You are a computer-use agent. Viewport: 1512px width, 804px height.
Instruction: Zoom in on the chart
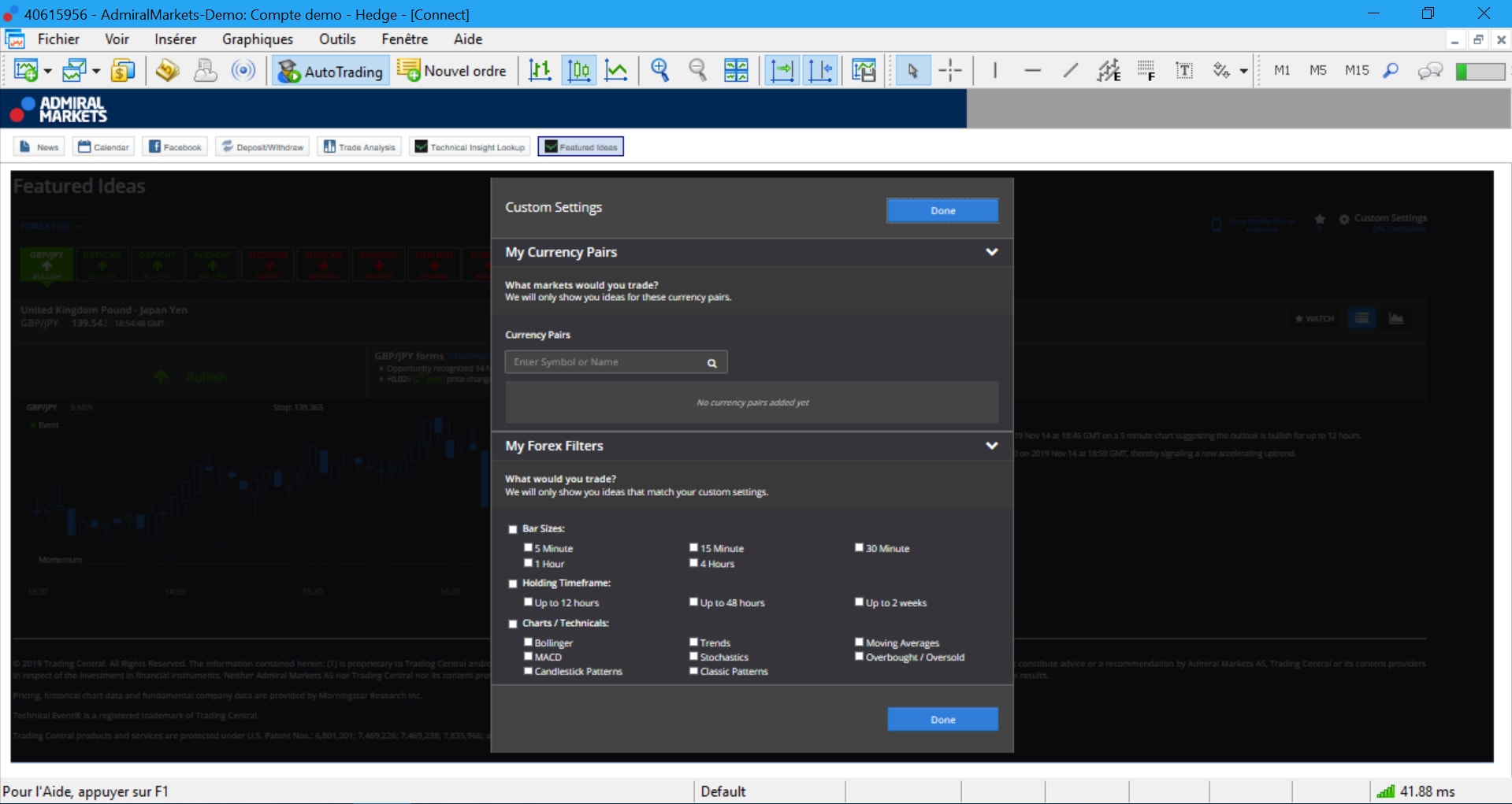click(x=660, y=70)
